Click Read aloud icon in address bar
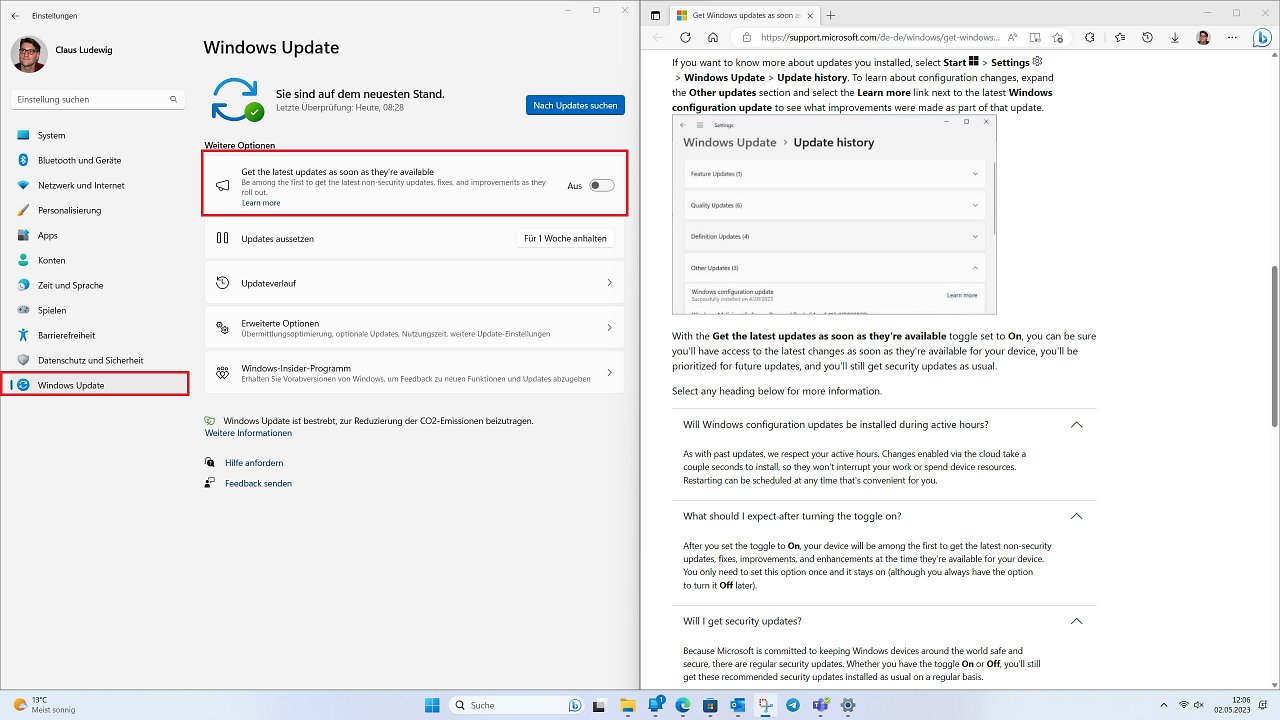1280x720 pixels. (1012, 37)
